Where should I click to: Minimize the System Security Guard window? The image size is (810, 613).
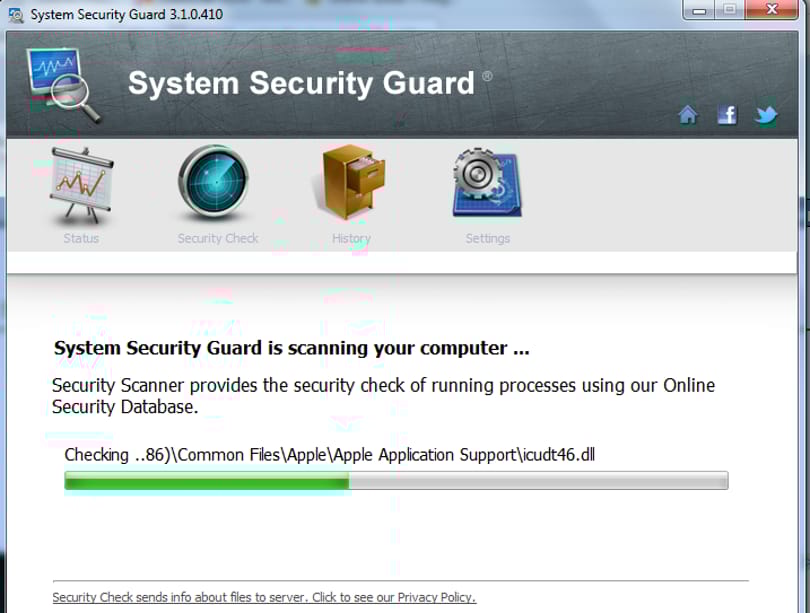699,10
